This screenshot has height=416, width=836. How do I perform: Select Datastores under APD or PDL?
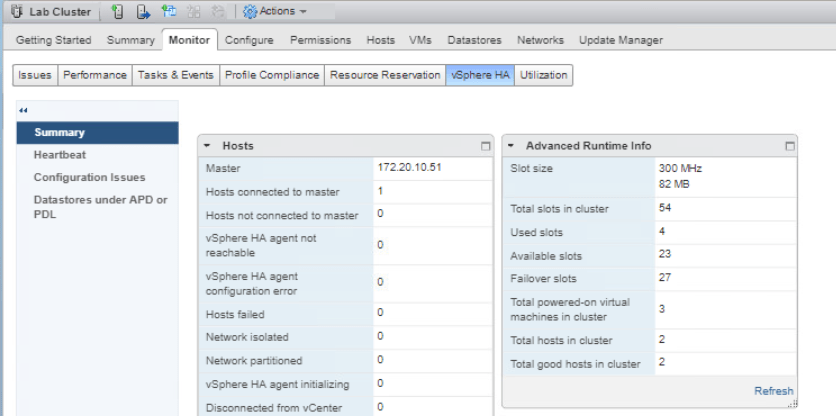(x=100, y=206)
